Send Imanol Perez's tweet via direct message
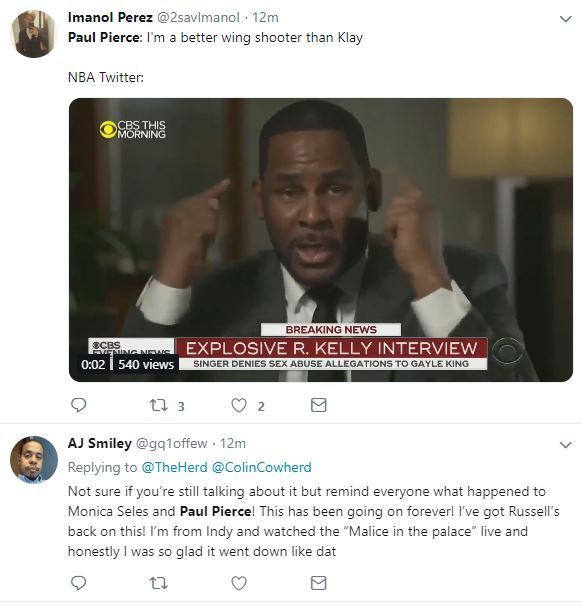This screenshot has width=582, height=607. click(319, 405)
